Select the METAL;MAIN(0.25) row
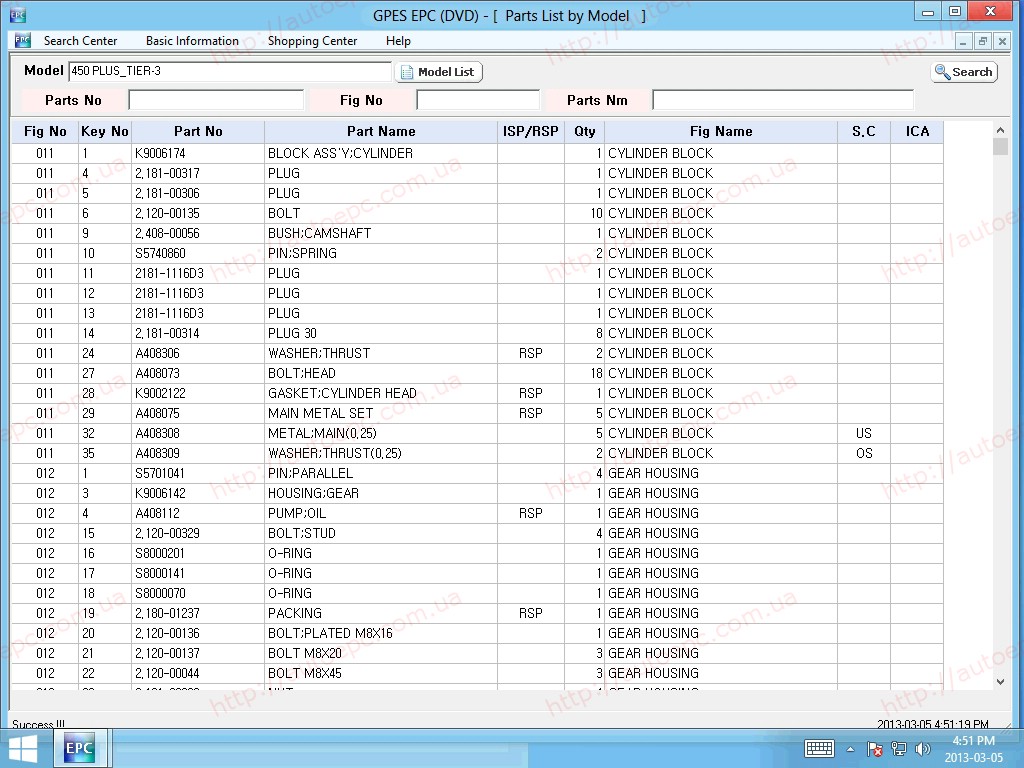 [477, 433]
